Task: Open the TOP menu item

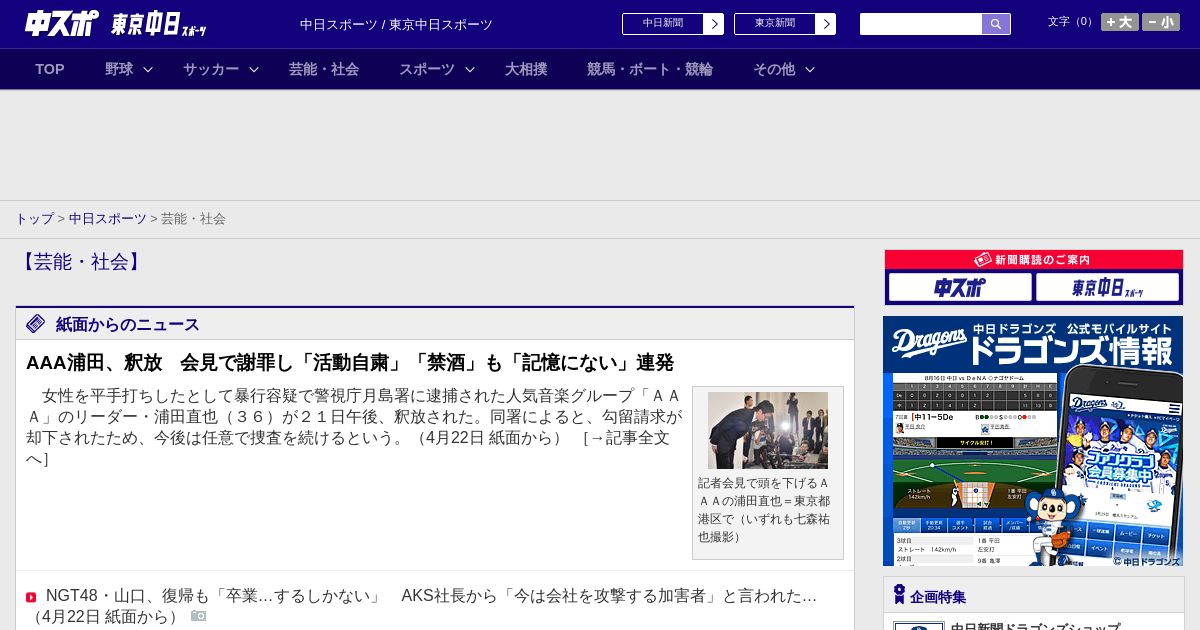Action: (x=50, y=69)
